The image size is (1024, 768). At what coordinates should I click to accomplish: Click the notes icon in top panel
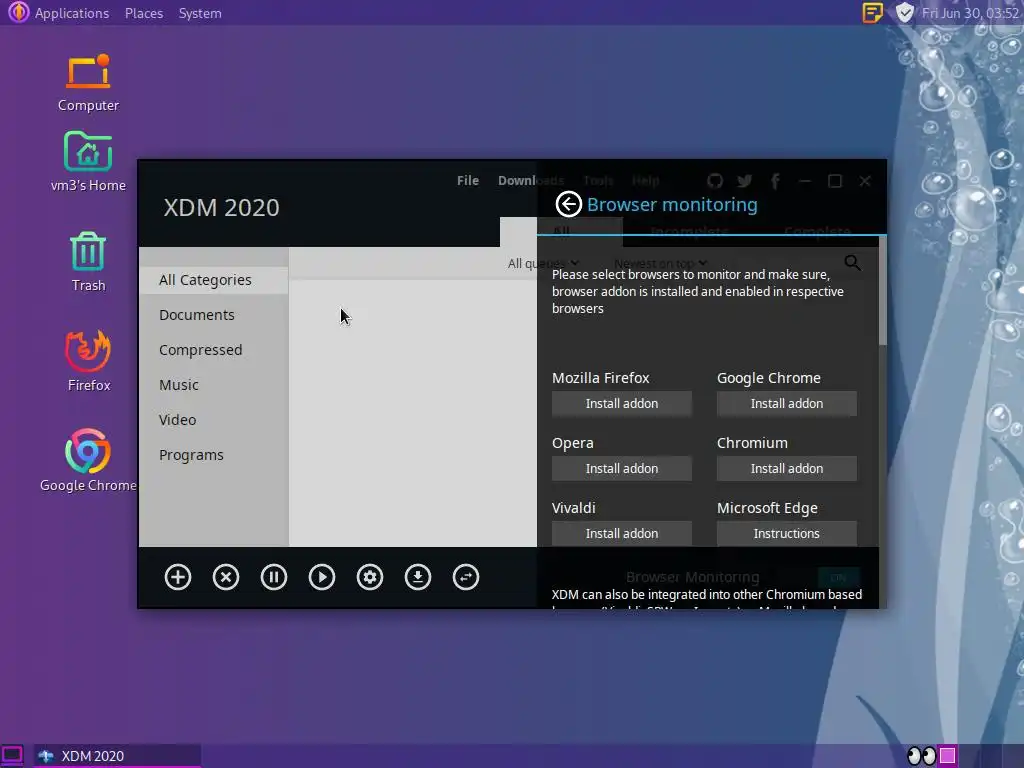[872, 12]
